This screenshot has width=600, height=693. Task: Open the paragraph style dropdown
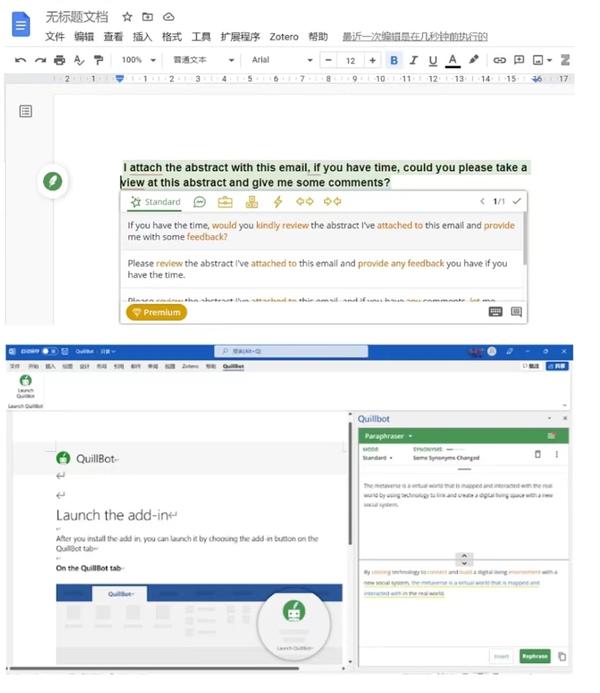pyautogui.click(x=203, y=60)
